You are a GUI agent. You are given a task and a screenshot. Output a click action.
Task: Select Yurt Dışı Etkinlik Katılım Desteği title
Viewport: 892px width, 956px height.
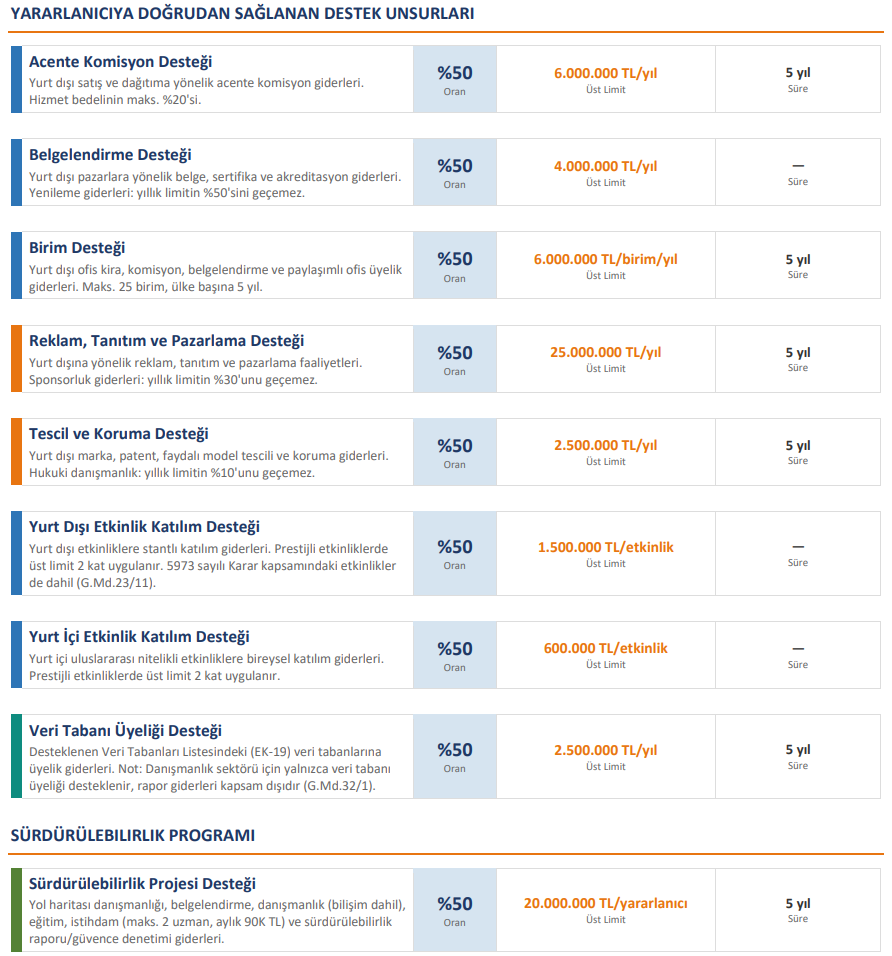tap(144, 527)
